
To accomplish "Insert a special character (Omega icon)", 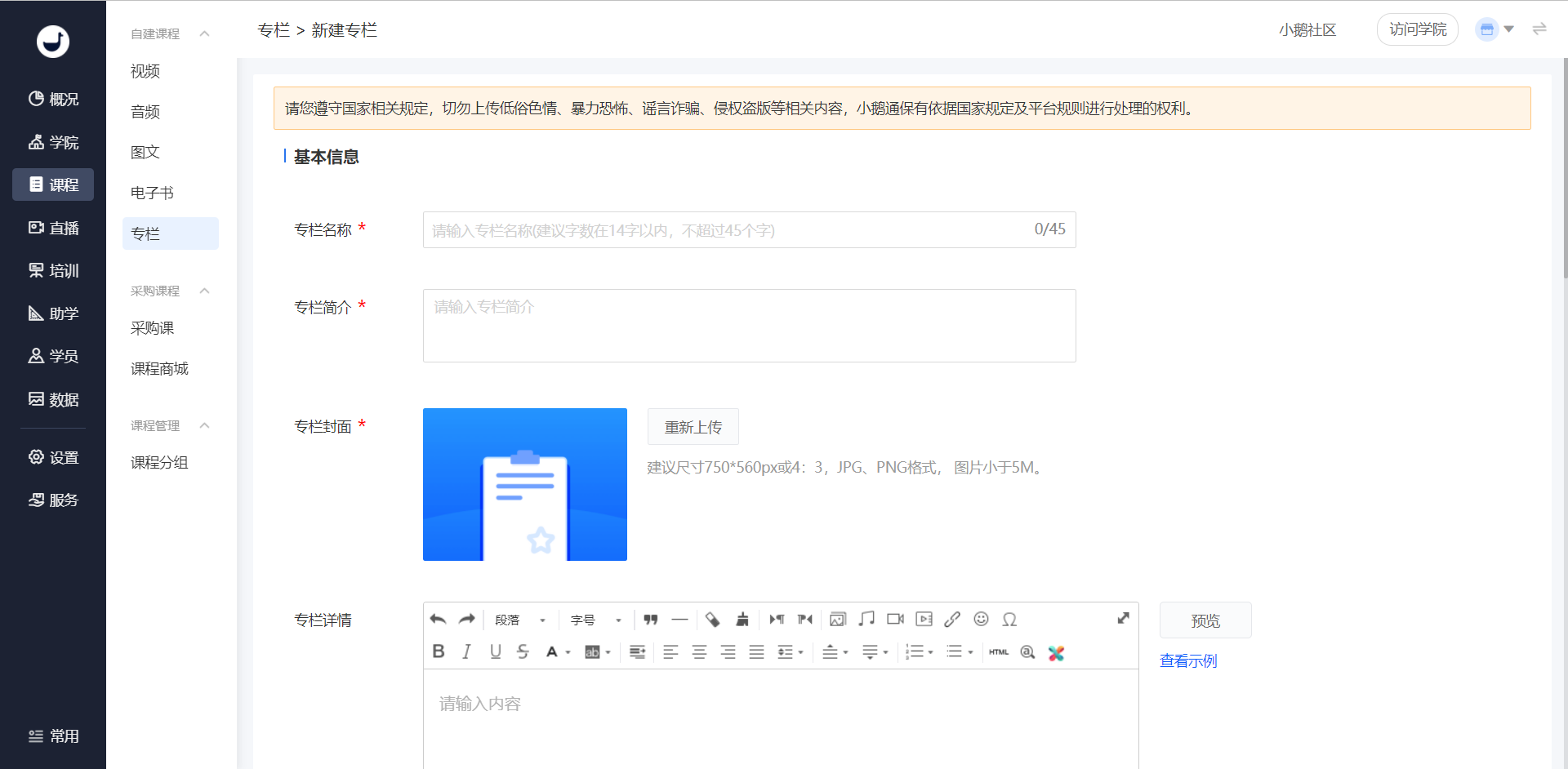I will 1009,620.
